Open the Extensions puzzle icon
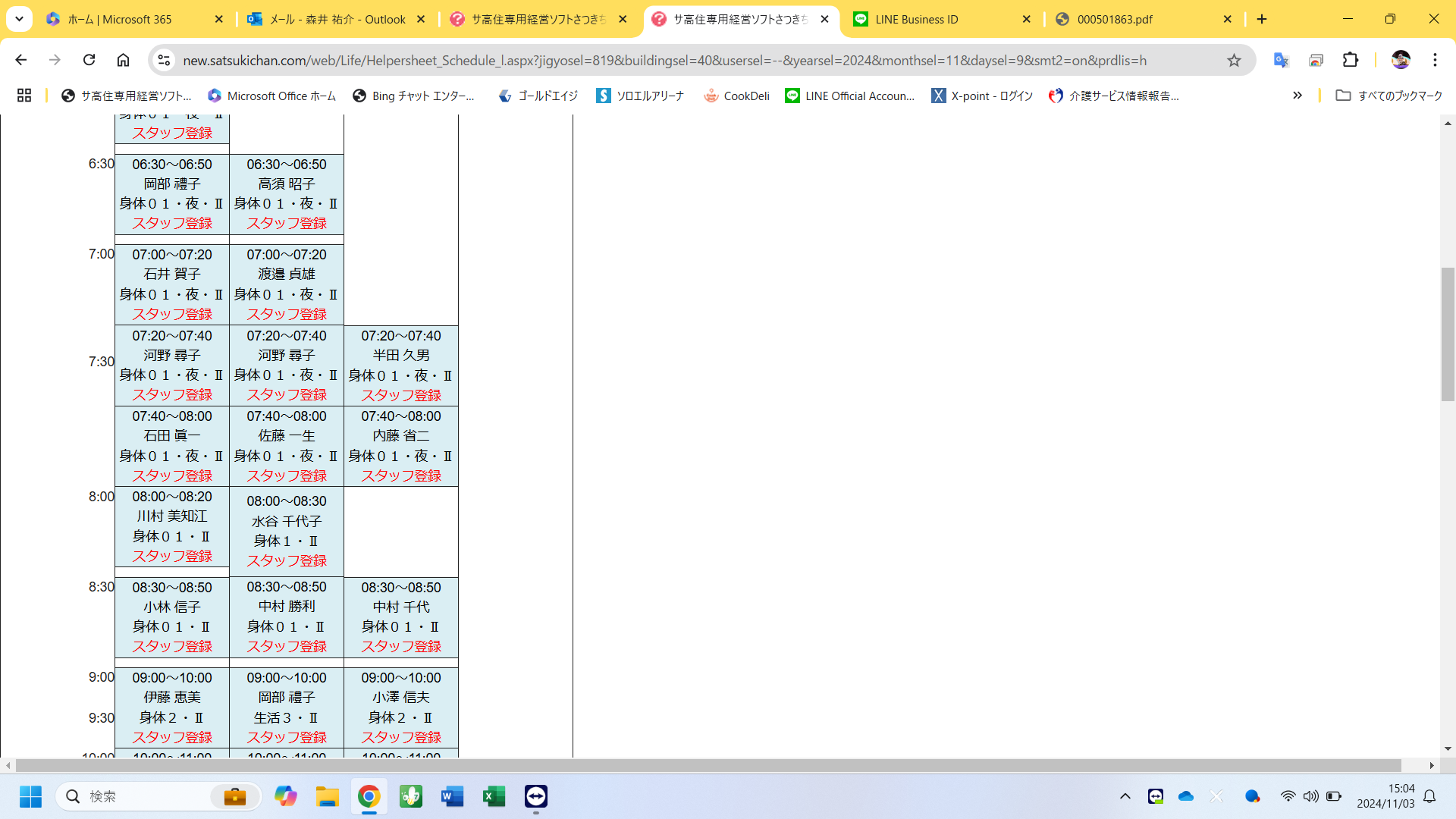The width and height of the screenshot is (1456, 819). pos(1351,60)
